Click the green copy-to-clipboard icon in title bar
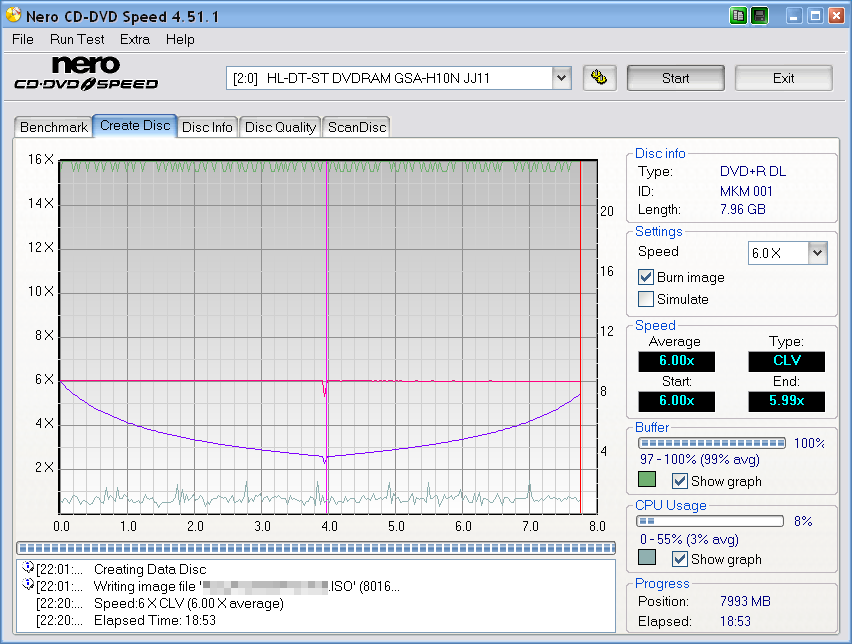This screenshot has height=644, width=852. pos(738,16)
